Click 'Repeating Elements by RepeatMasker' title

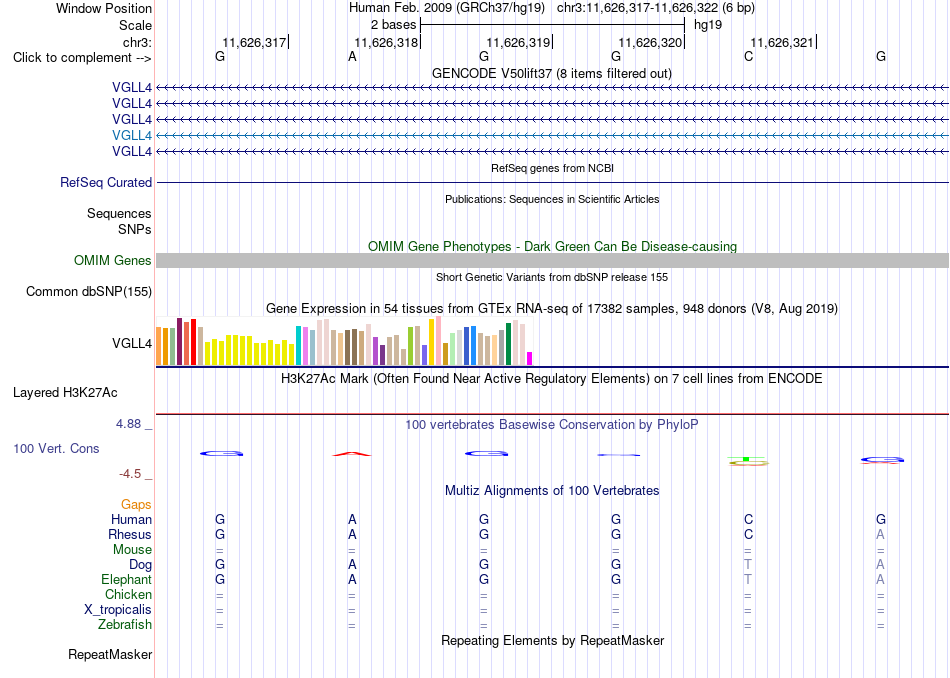(552, 640)
